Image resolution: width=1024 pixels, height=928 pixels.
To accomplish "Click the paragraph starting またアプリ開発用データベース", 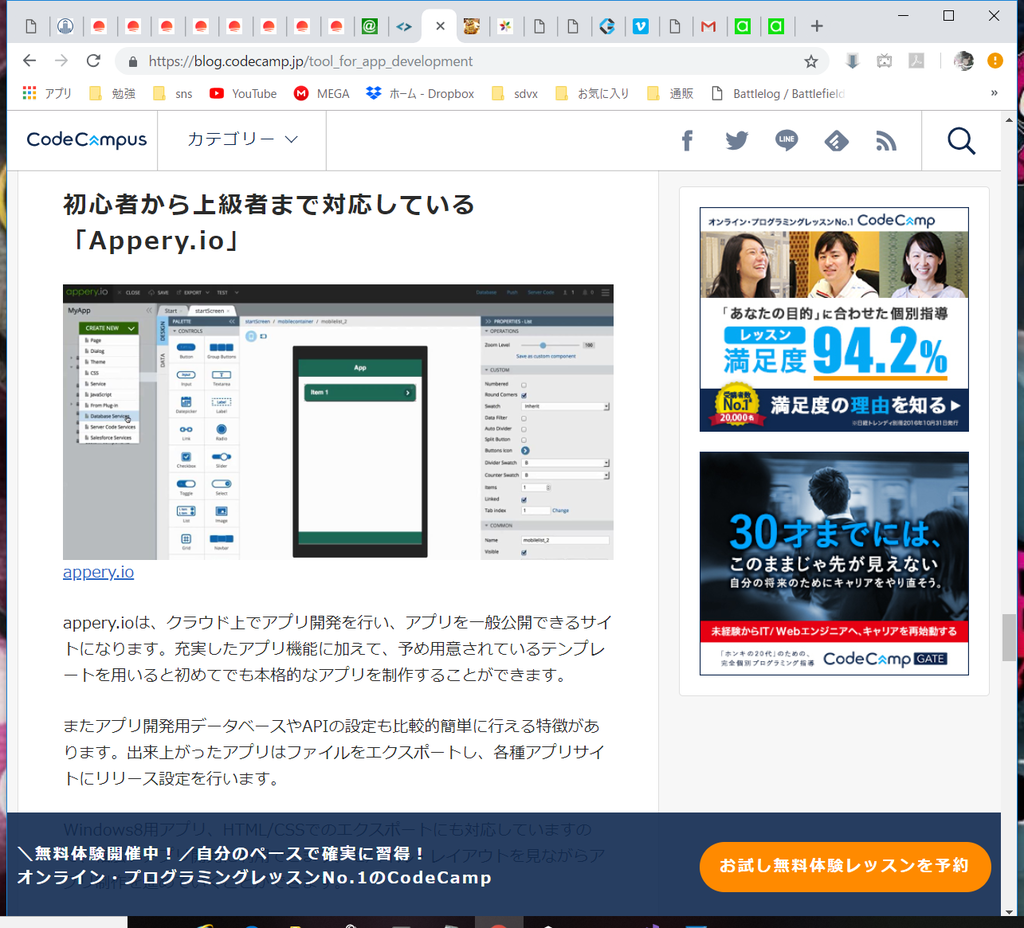I will pyautogui.click(x=333, y=752).
